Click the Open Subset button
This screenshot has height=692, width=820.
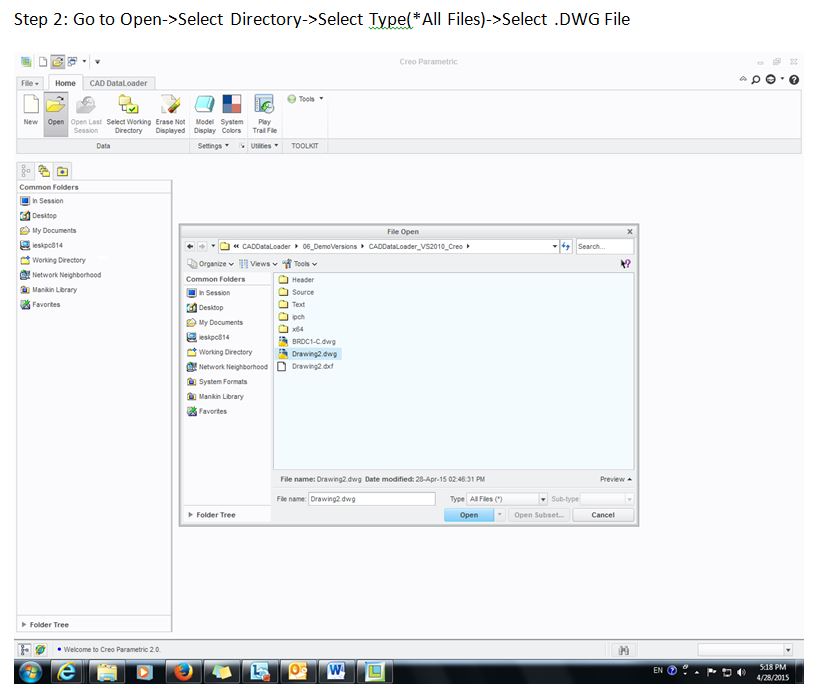click(x=539, y=515)
